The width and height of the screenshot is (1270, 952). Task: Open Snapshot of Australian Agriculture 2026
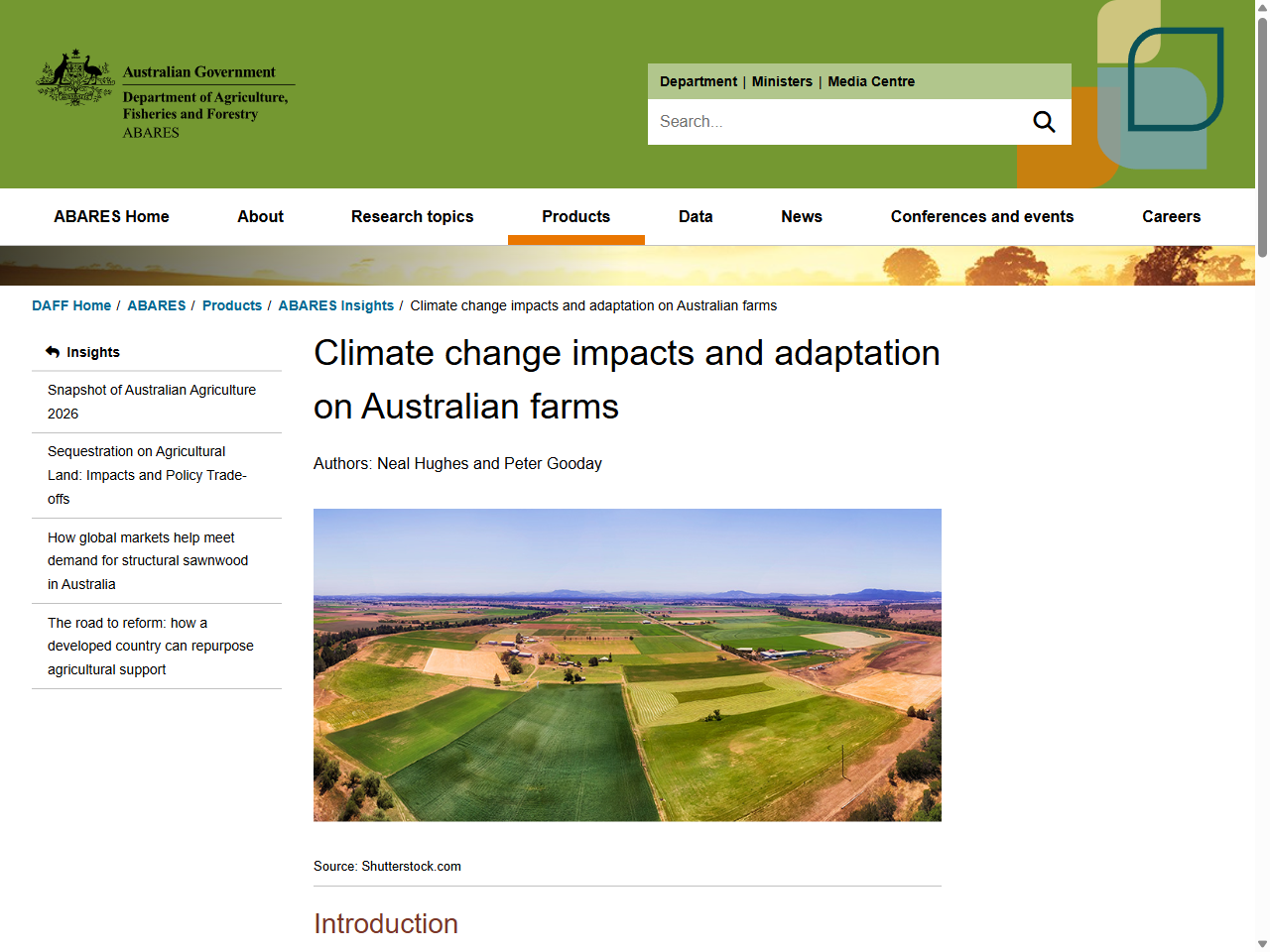pos(152,402)
